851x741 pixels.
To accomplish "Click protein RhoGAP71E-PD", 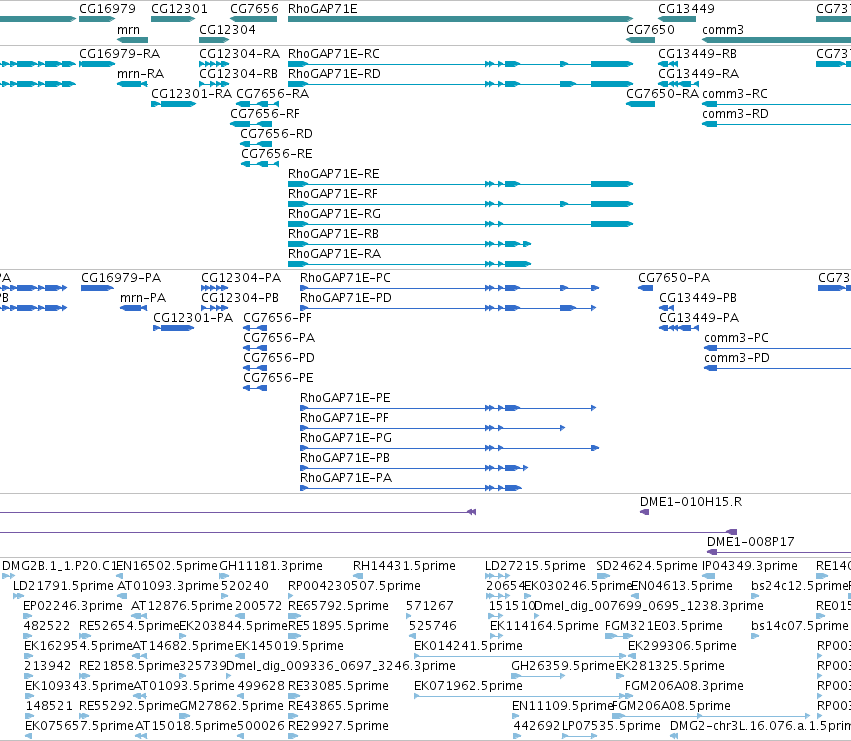I will (346, 299).
